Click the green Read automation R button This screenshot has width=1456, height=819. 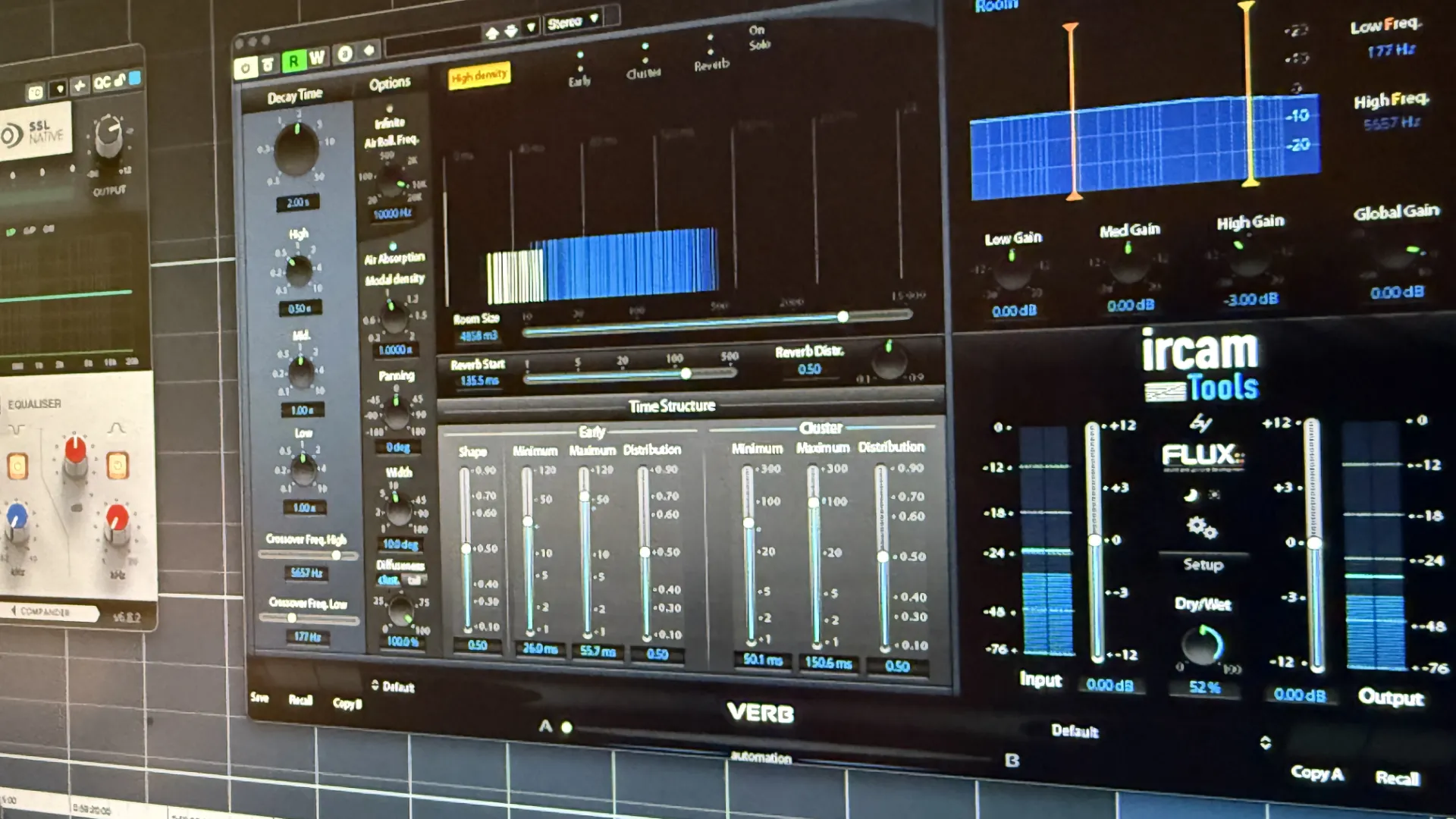coord(293,61)
